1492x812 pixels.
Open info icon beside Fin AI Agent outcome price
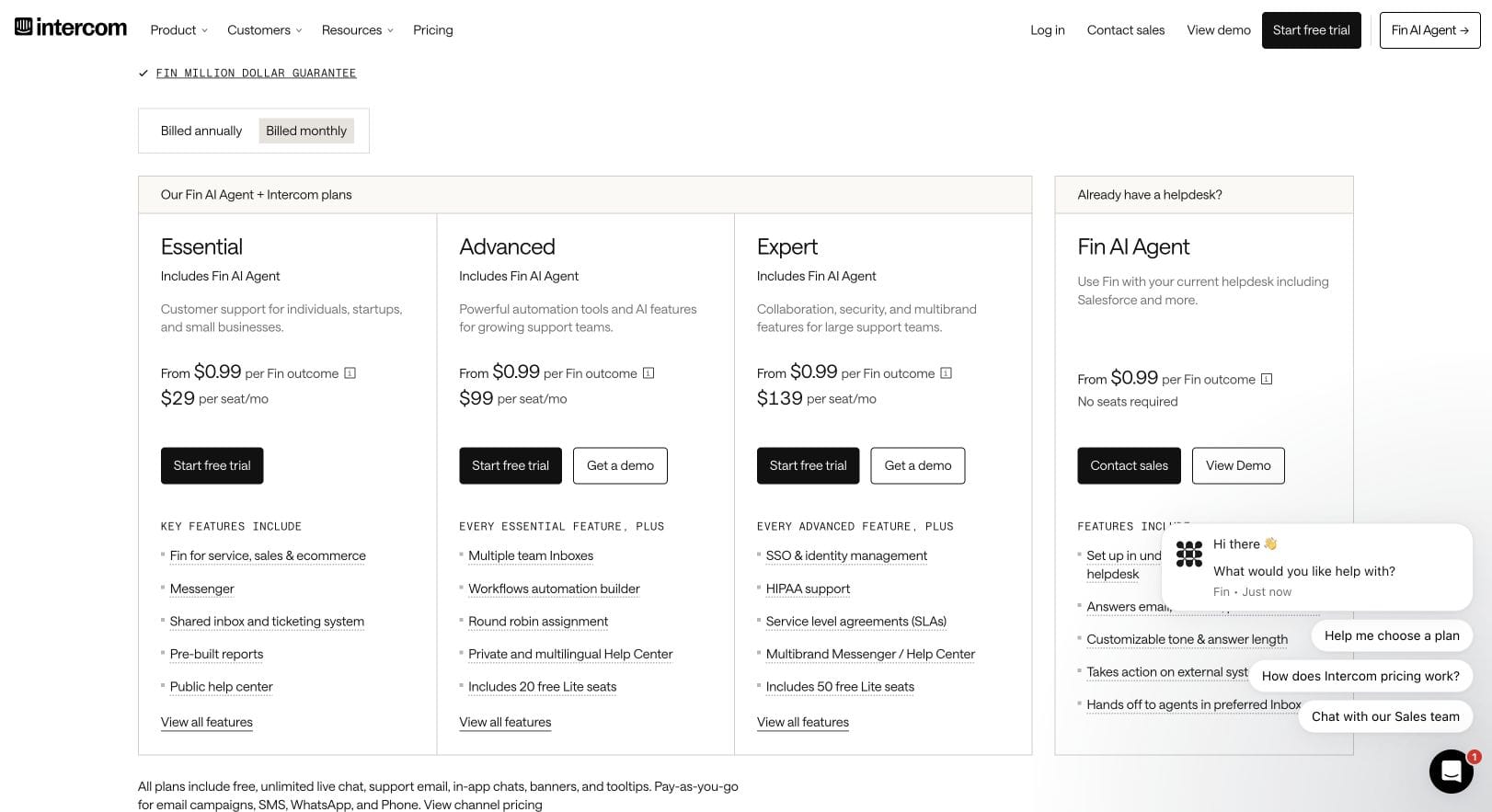coord(1267,379)
